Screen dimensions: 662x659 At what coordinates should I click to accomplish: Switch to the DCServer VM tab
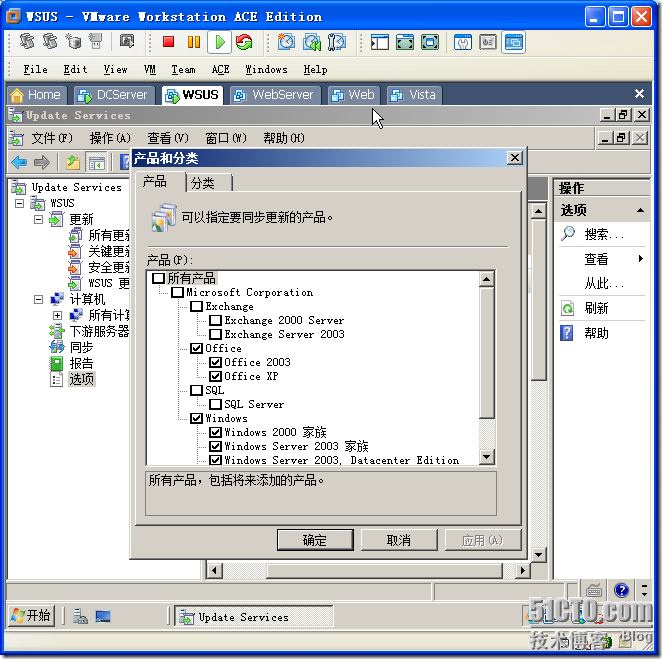[x=114, y=95]
